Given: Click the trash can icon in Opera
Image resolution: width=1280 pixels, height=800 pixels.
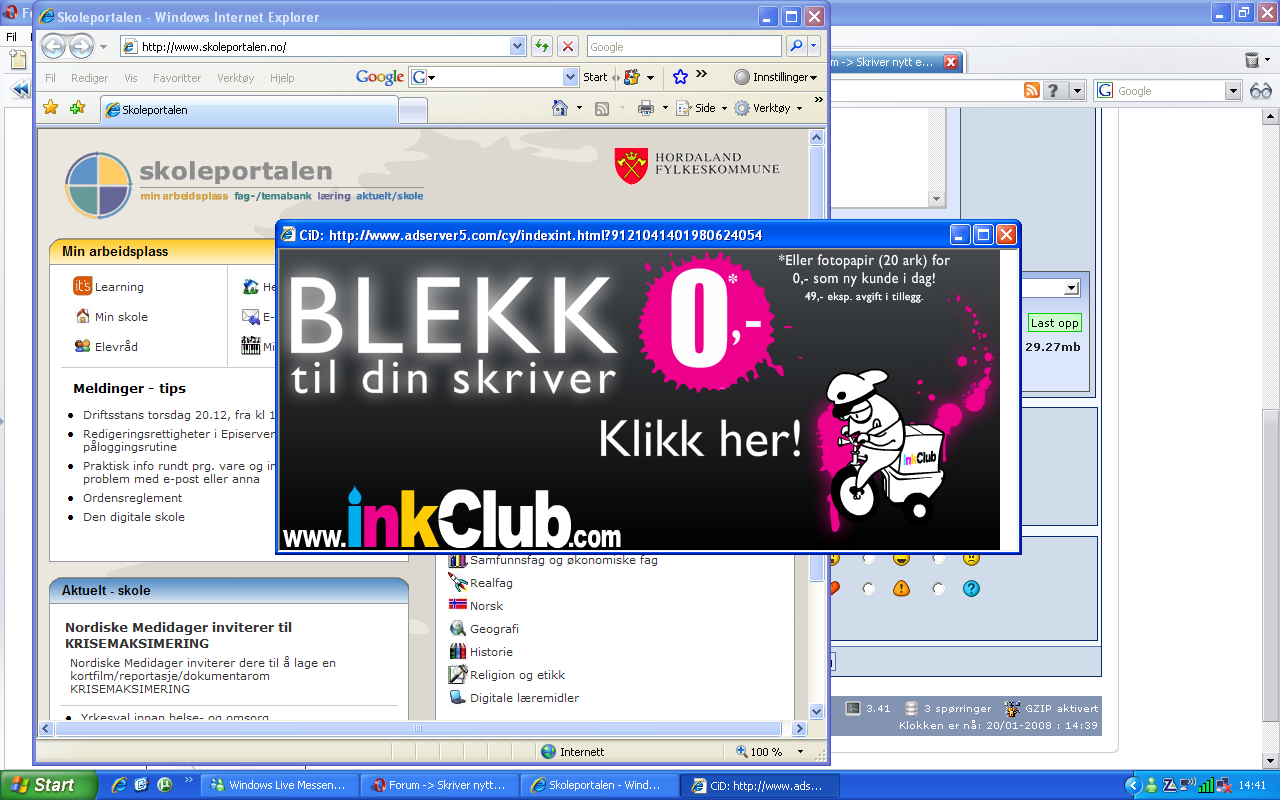Looking at the screenshot, I should tap(1251, 61).
